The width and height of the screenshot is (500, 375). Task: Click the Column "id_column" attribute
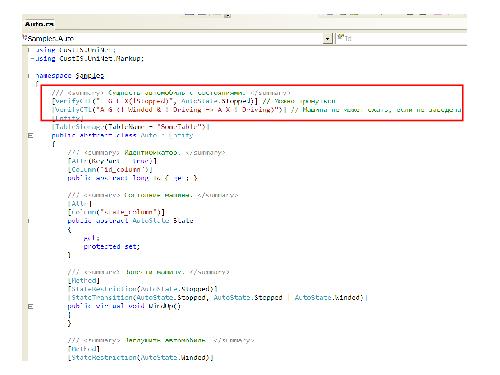[x=110, y=169]
